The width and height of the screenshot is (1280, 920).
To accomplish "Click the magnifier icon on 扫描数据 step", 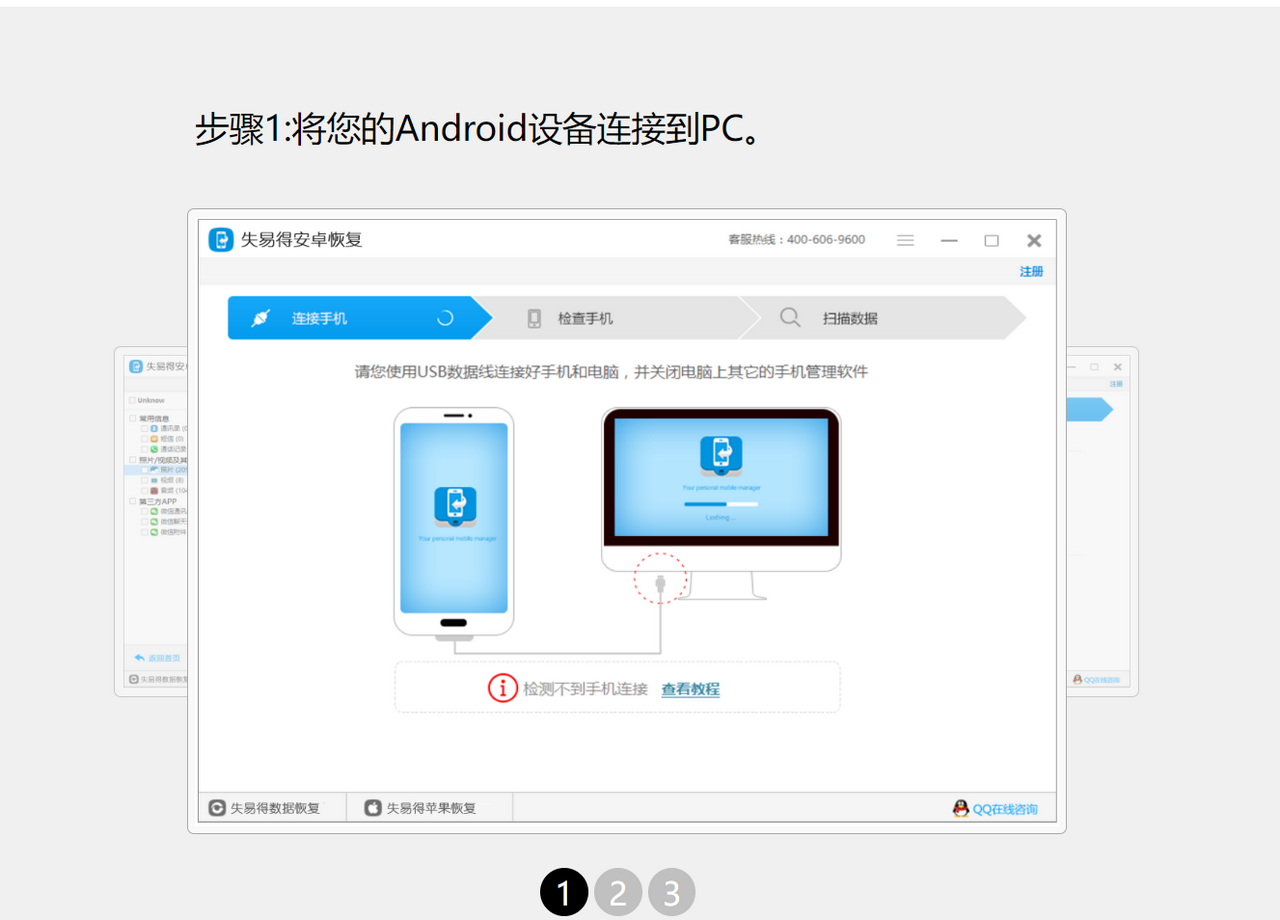I will [789, 317].
